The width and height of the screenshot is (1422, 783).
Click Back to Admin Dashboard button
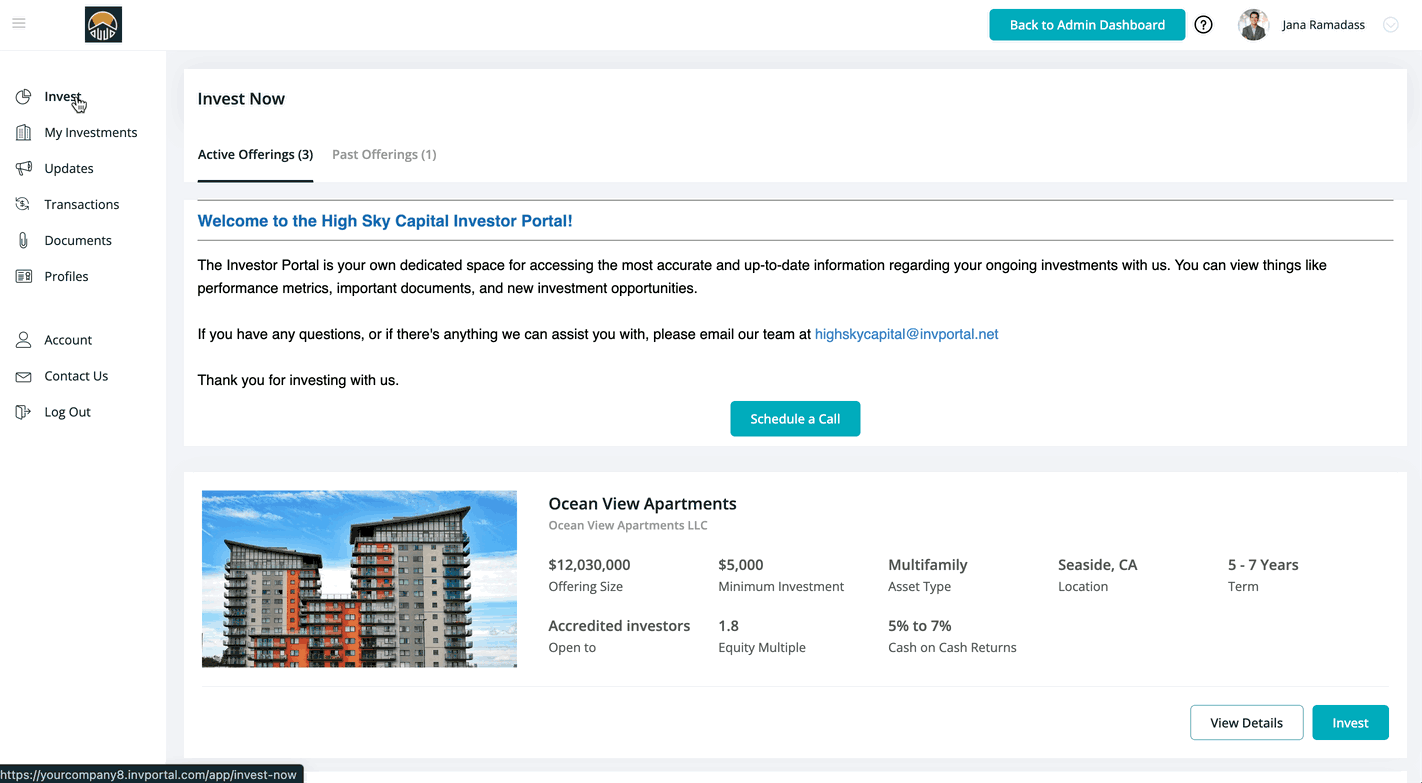(x=1087, y=25)
